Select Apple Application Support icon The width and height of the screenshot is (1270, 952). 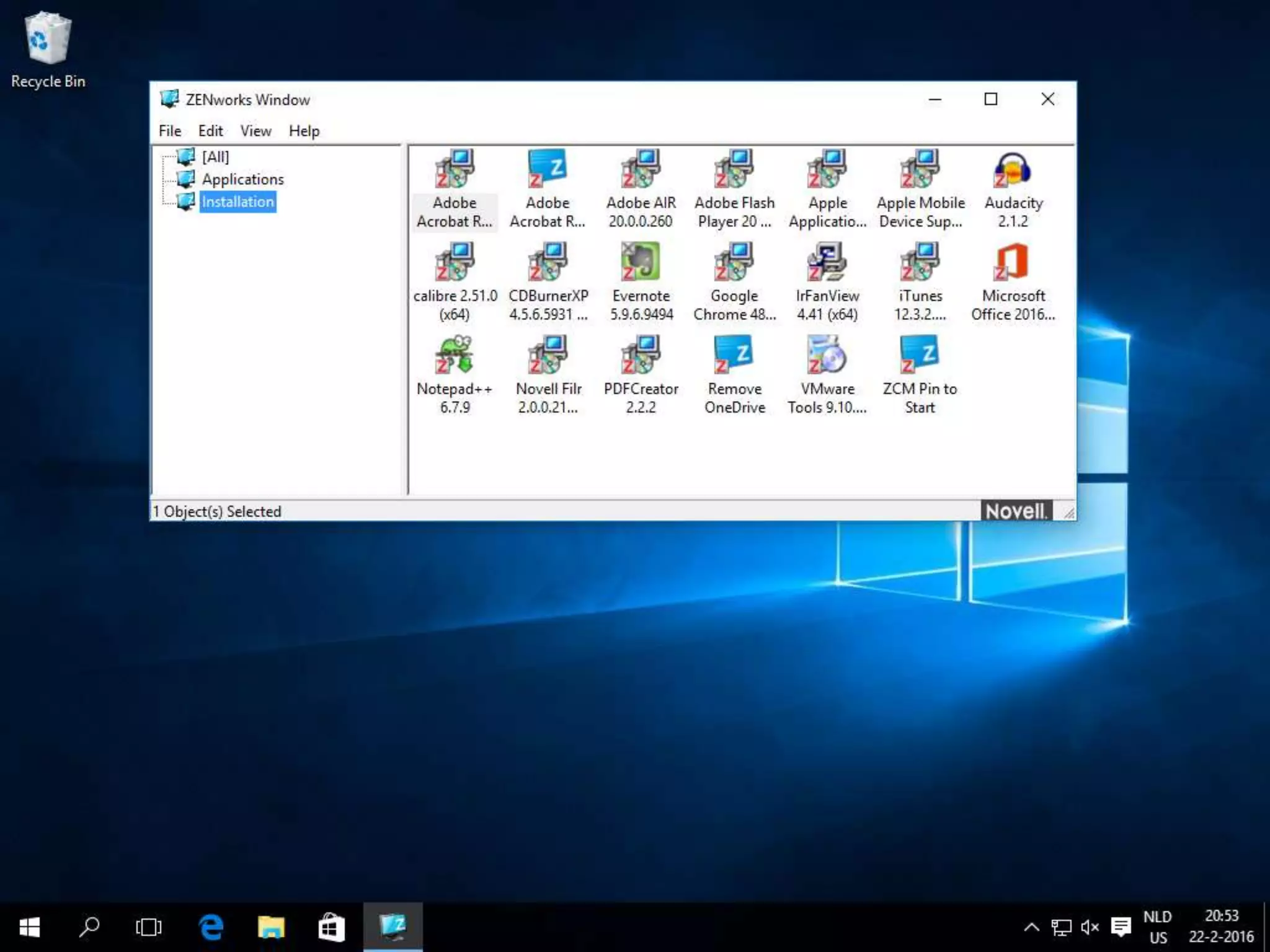(827, 169)
